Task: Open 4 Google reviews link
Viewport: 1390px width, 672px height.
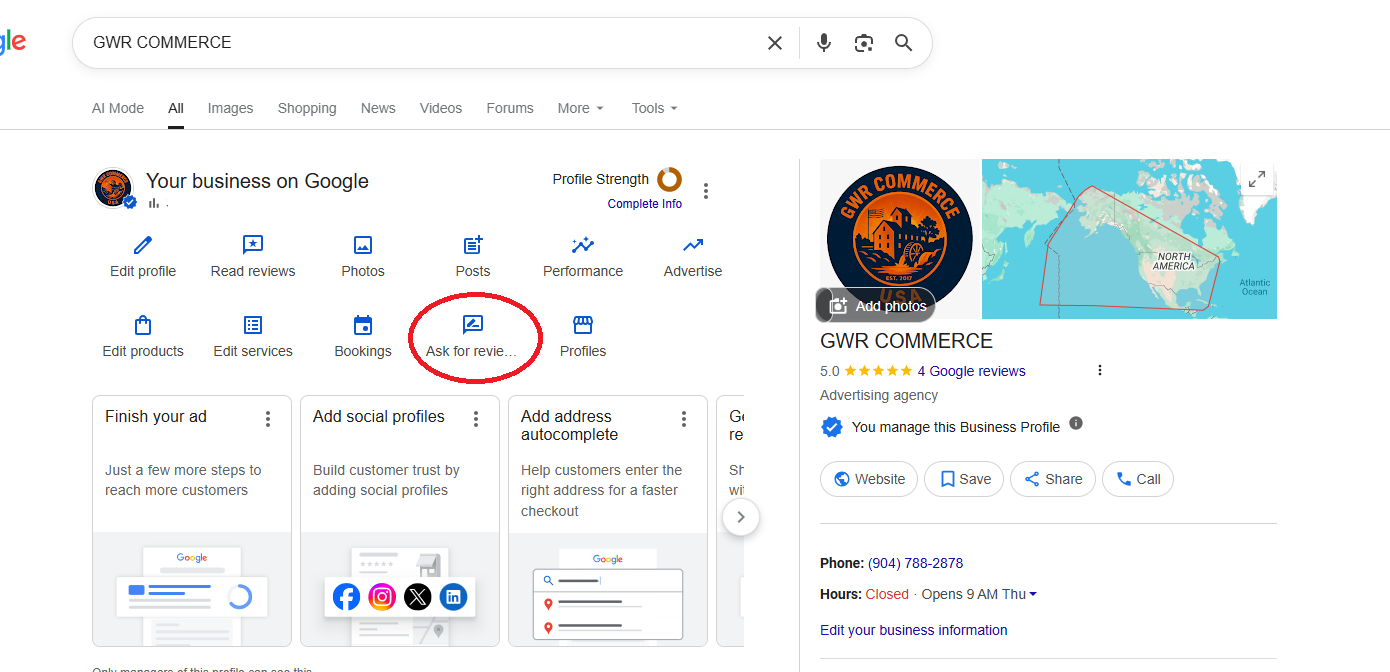Action: pos(972,371)
